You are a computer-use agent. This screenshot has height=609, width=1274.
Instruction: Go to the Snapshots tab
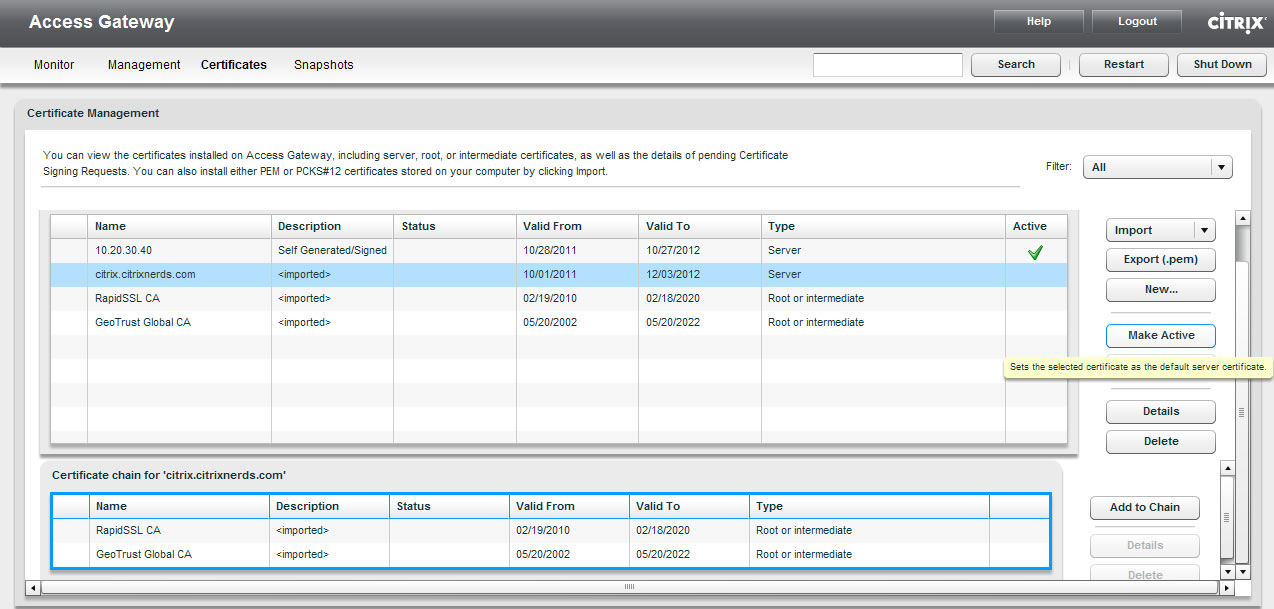(324, 65)
